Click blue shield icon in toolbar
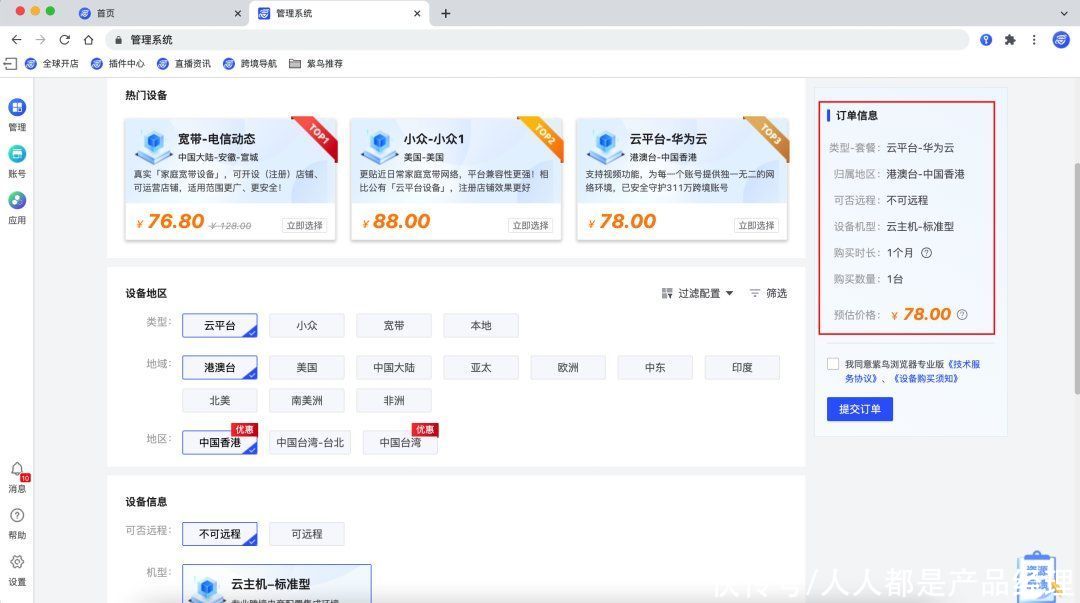Screen dimensions: 1080x603 (x=986, y=40)
